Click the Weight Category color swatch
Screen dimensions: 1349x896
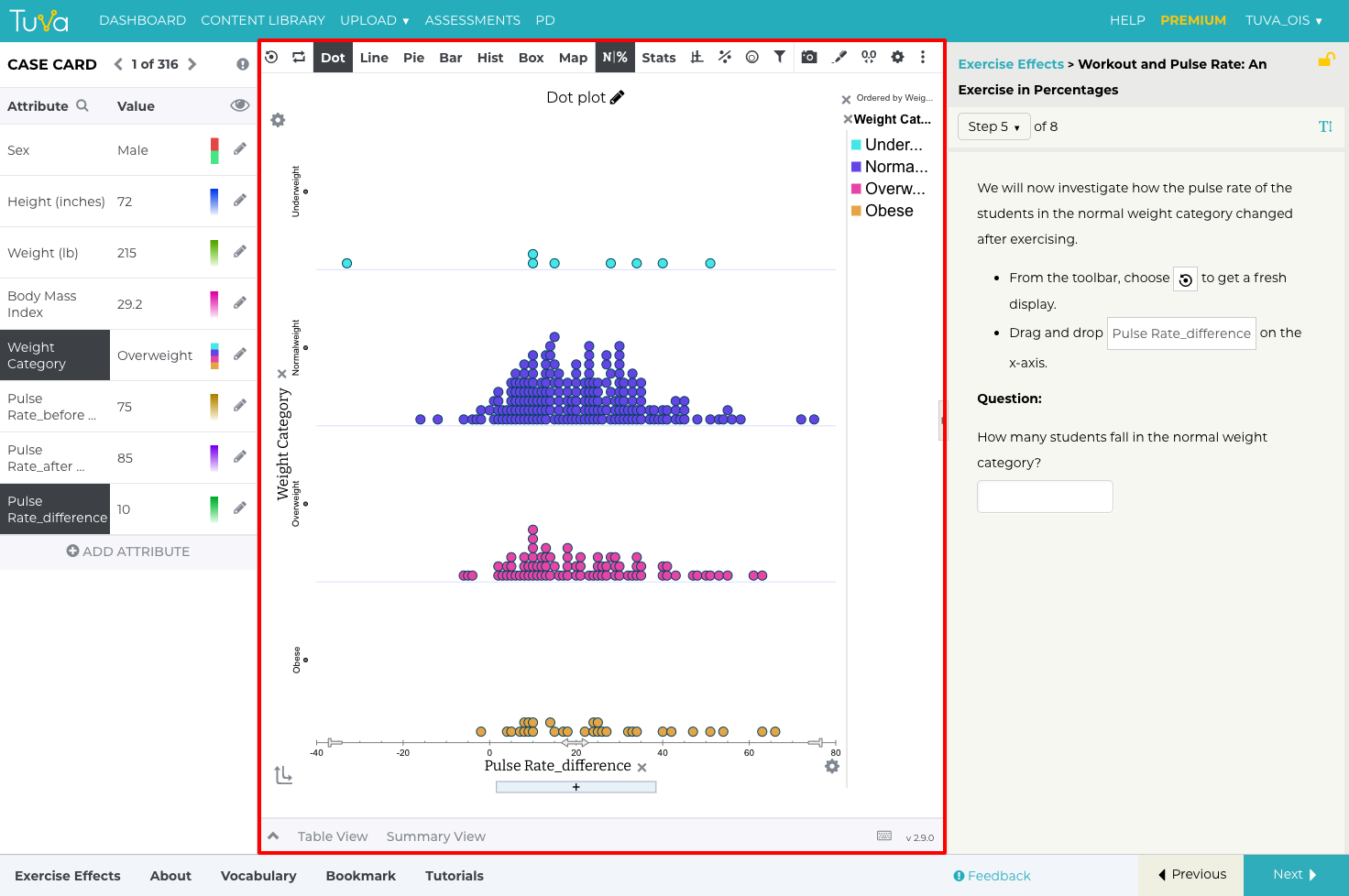(x=214, y=355)
